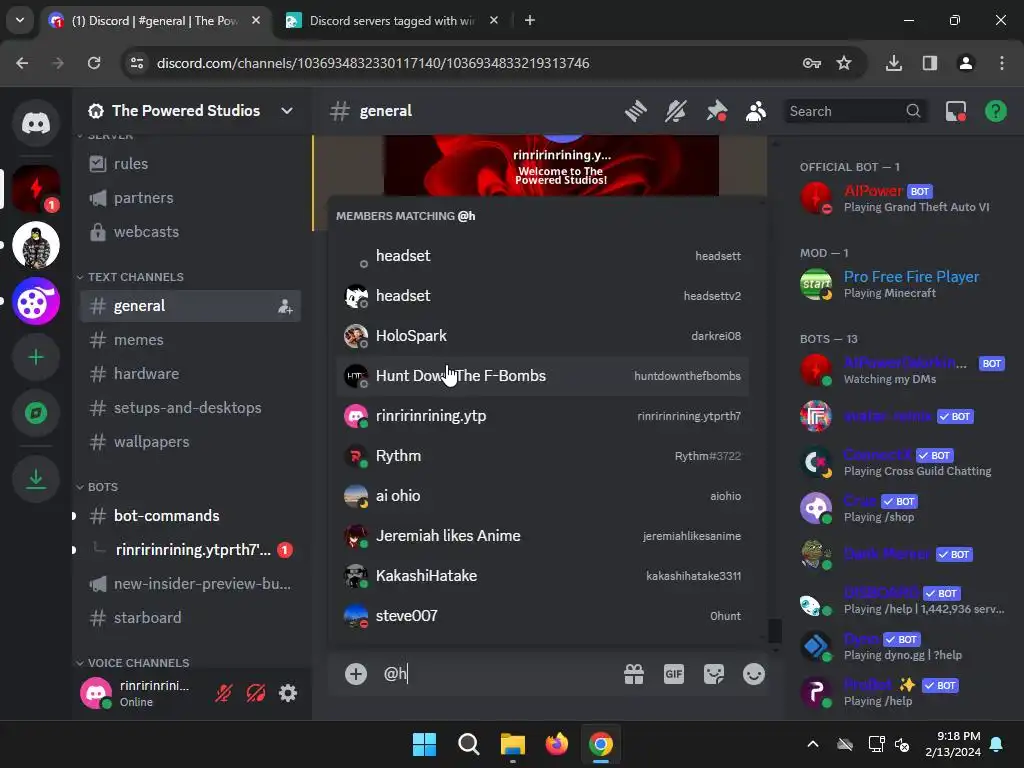Open the partners announcement channel
This screenshot has width=1024, height=768.
tap(190, 198)
